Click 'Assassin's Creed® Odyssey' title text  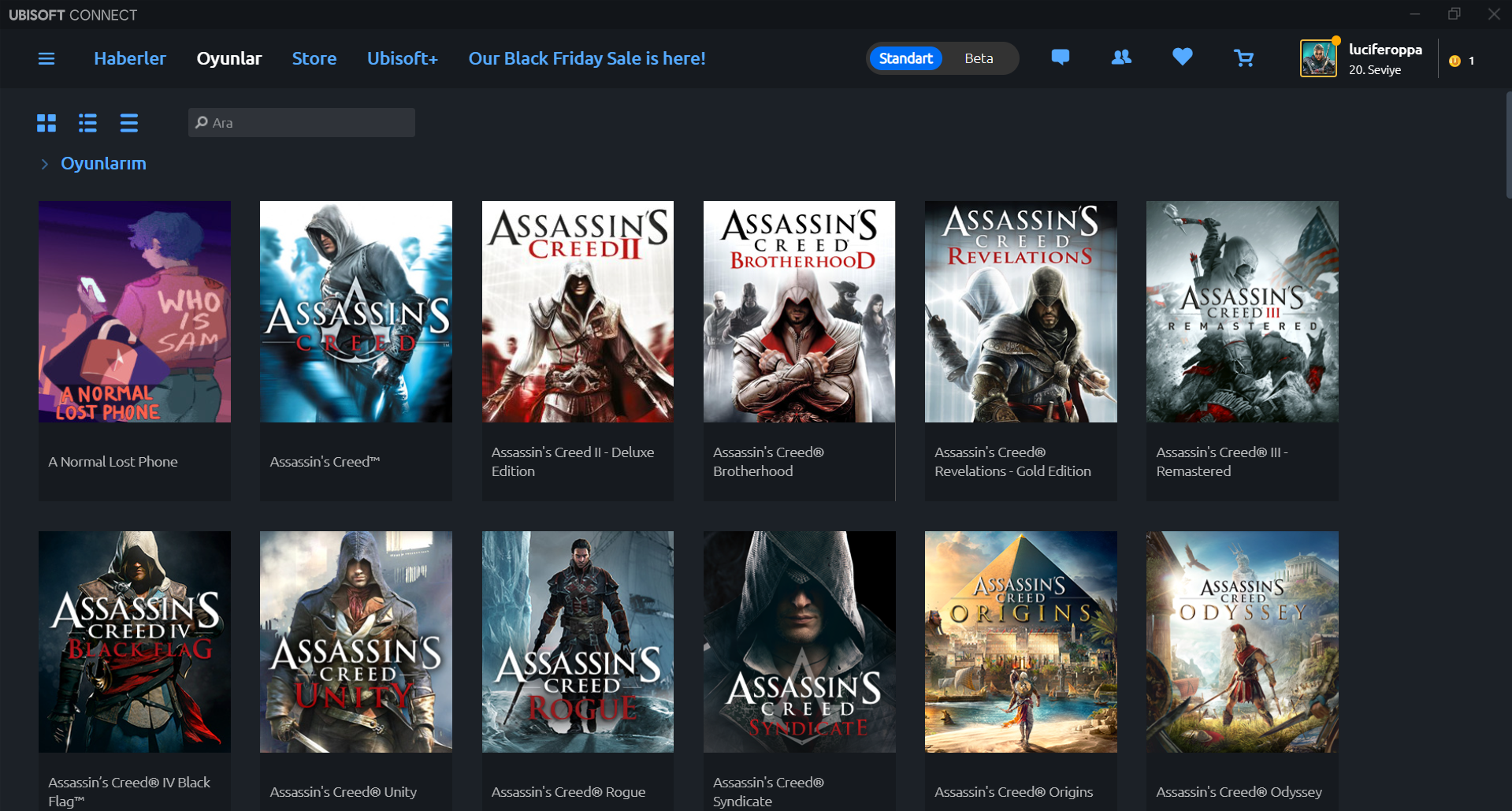[1239, 792]
